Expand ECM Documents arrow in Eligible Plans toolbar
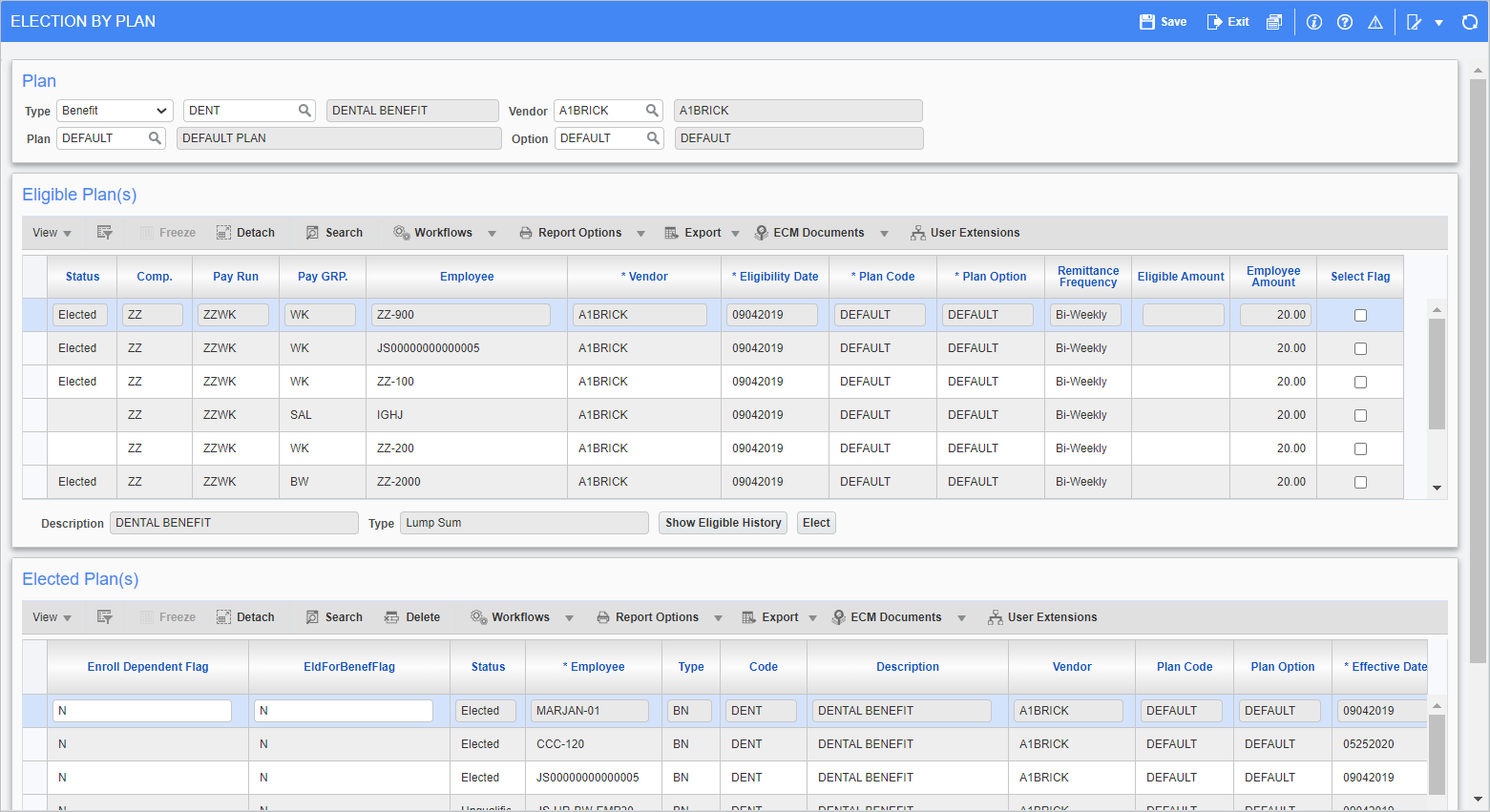The image size is (1490, 812). tap(885, 234)
